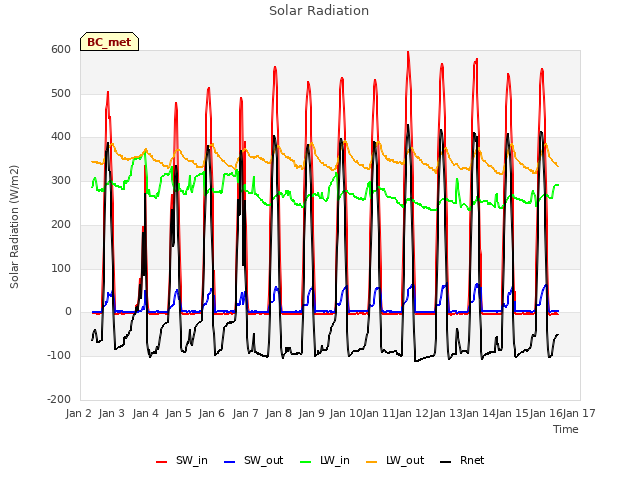Click the Jan 3 tick label
Image resolution: width=640 pixels, height=480 pixels.
112,413
